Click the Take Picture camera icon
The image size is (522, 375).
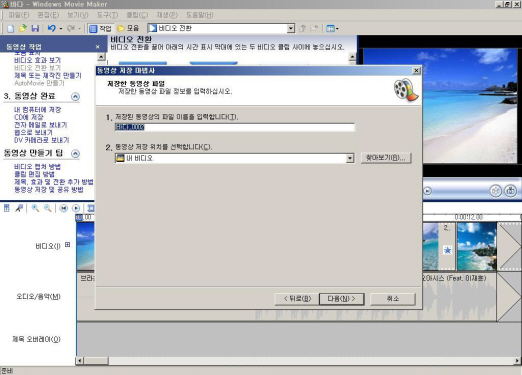(511, 191)
